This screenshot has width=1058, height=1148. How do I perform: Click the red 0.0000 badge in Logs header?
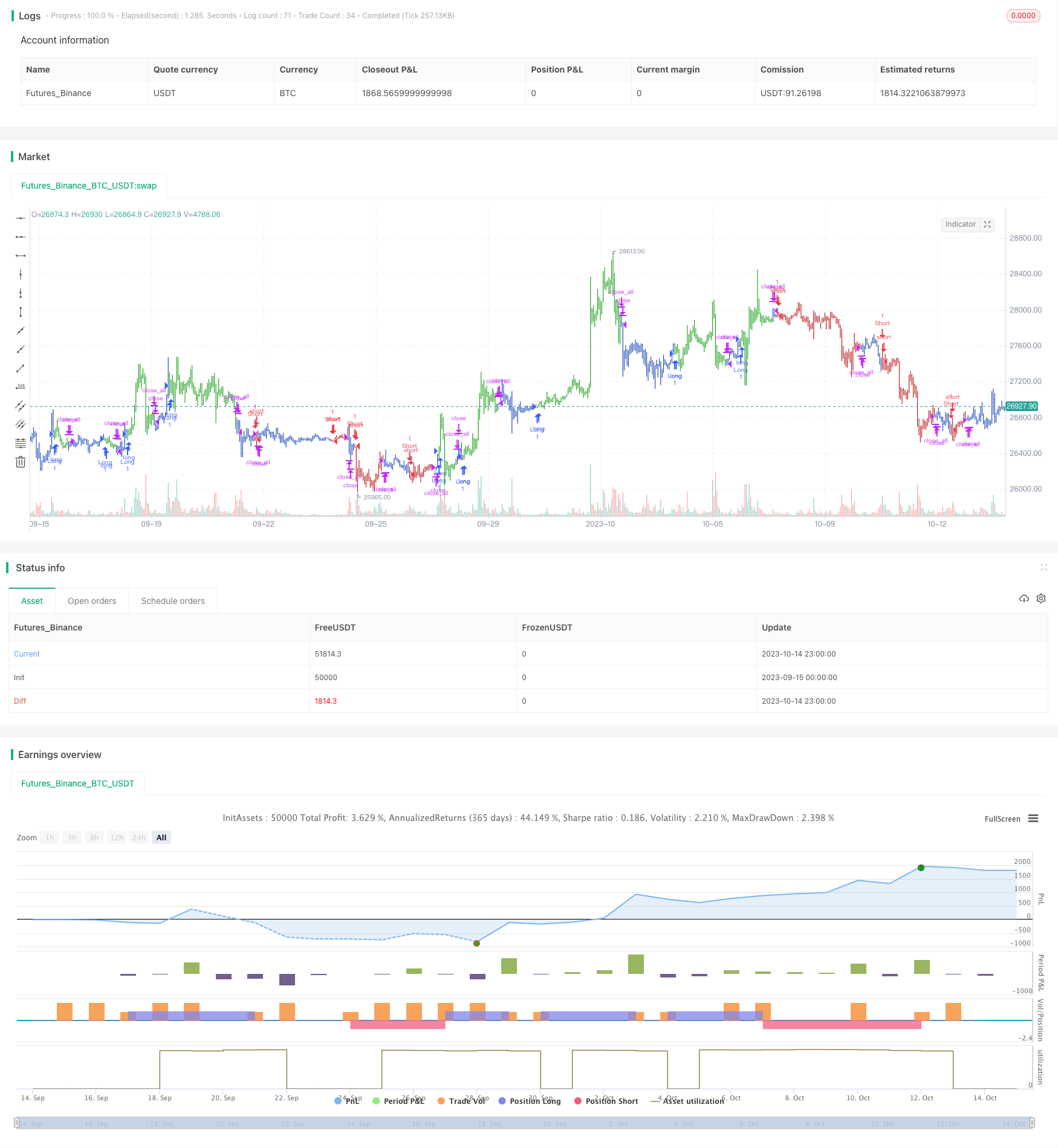click(x=1023, y=16)
